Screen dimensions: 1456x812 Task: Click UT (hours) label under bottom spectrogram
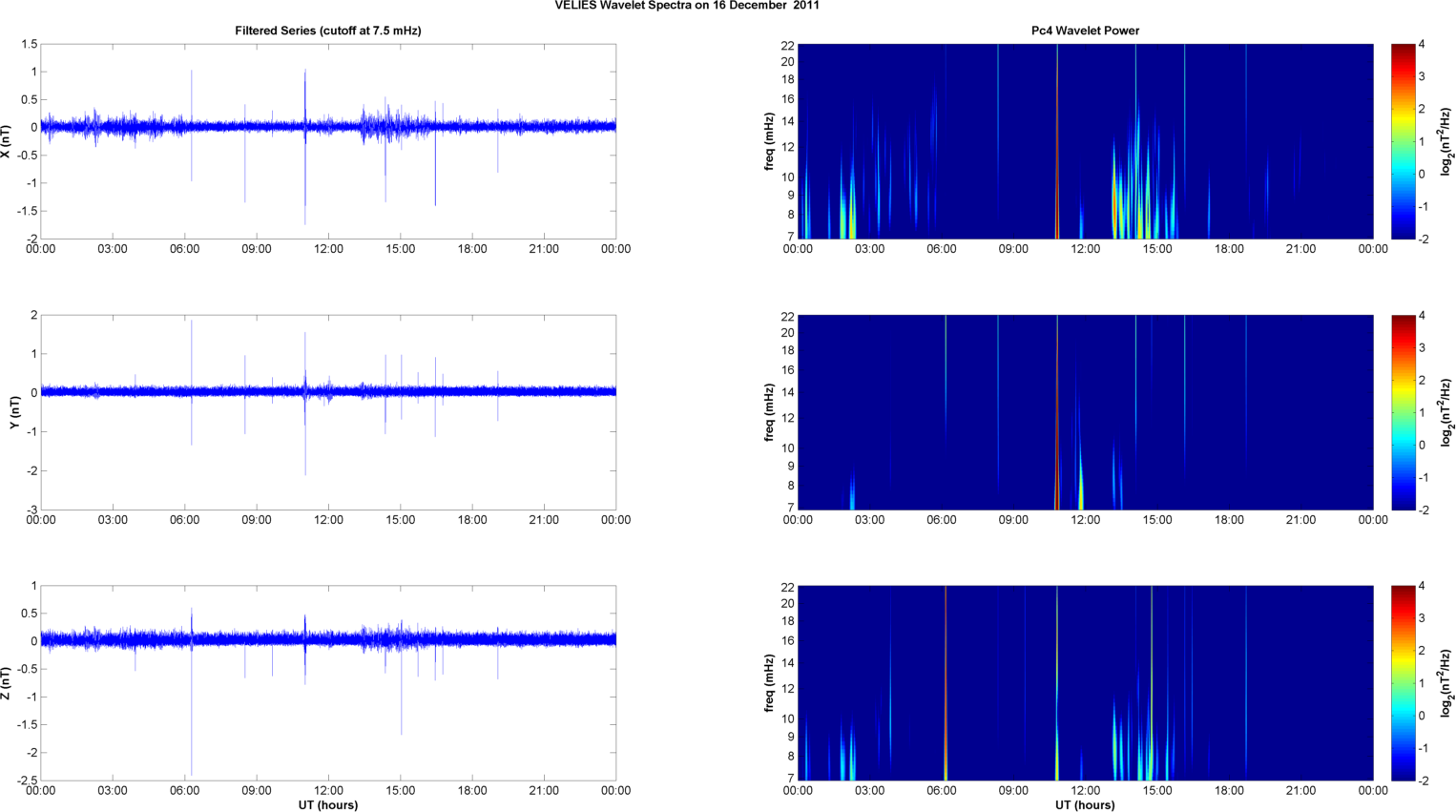tap(1085, 804)
